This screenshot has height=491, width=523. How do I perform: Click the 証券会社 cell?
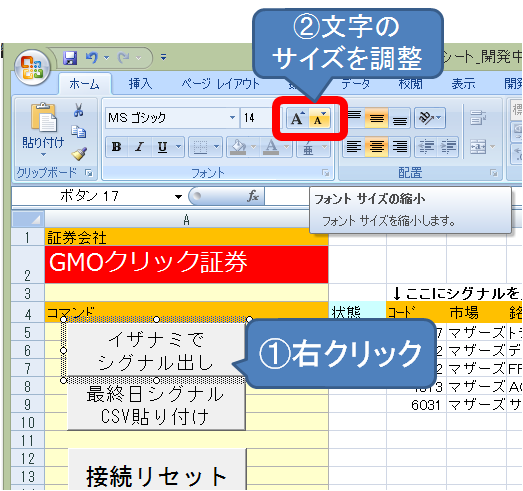point(186,237)
